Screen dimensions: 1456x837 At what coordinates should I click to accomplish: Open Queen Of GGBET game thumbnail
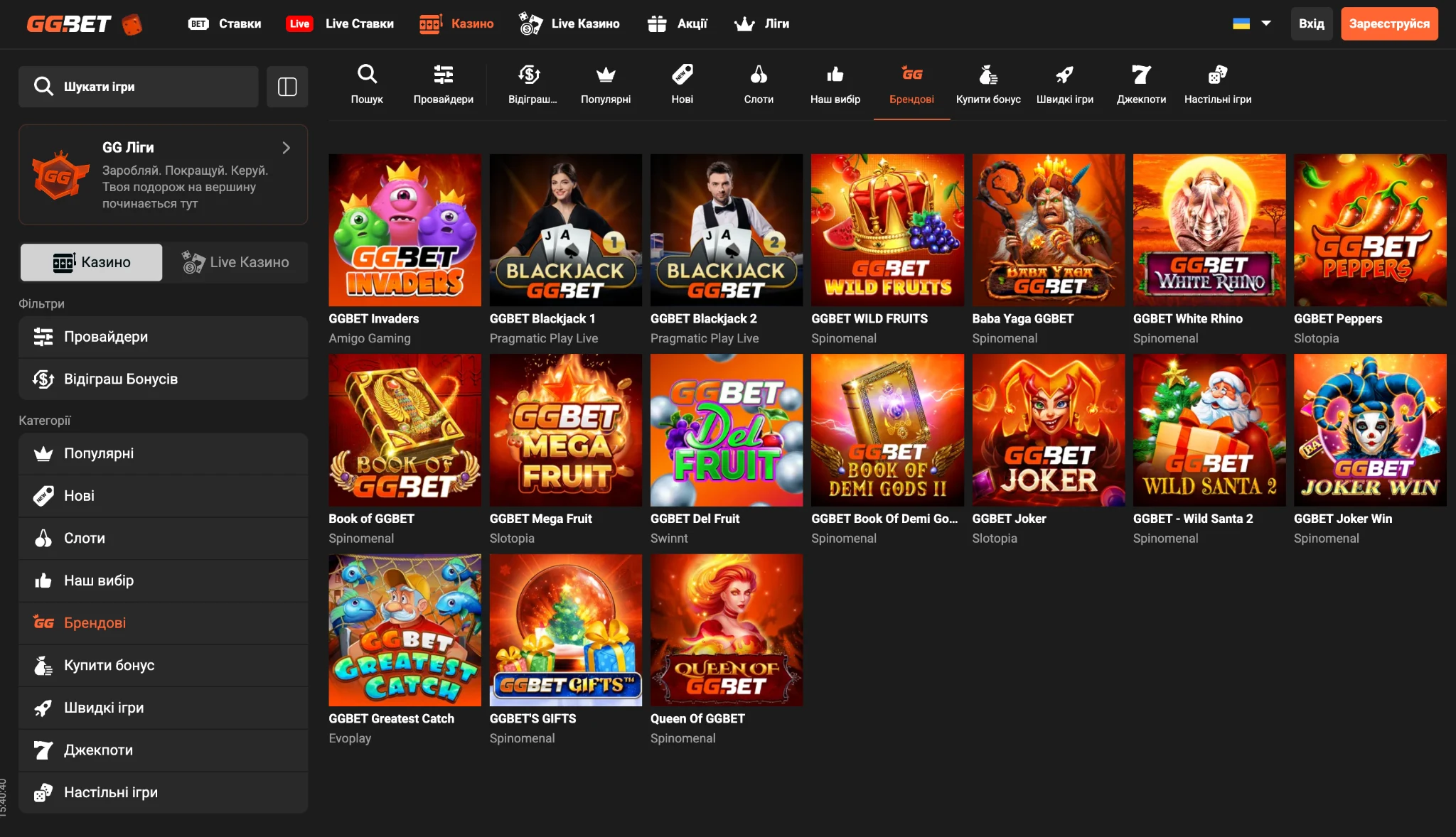726,630
